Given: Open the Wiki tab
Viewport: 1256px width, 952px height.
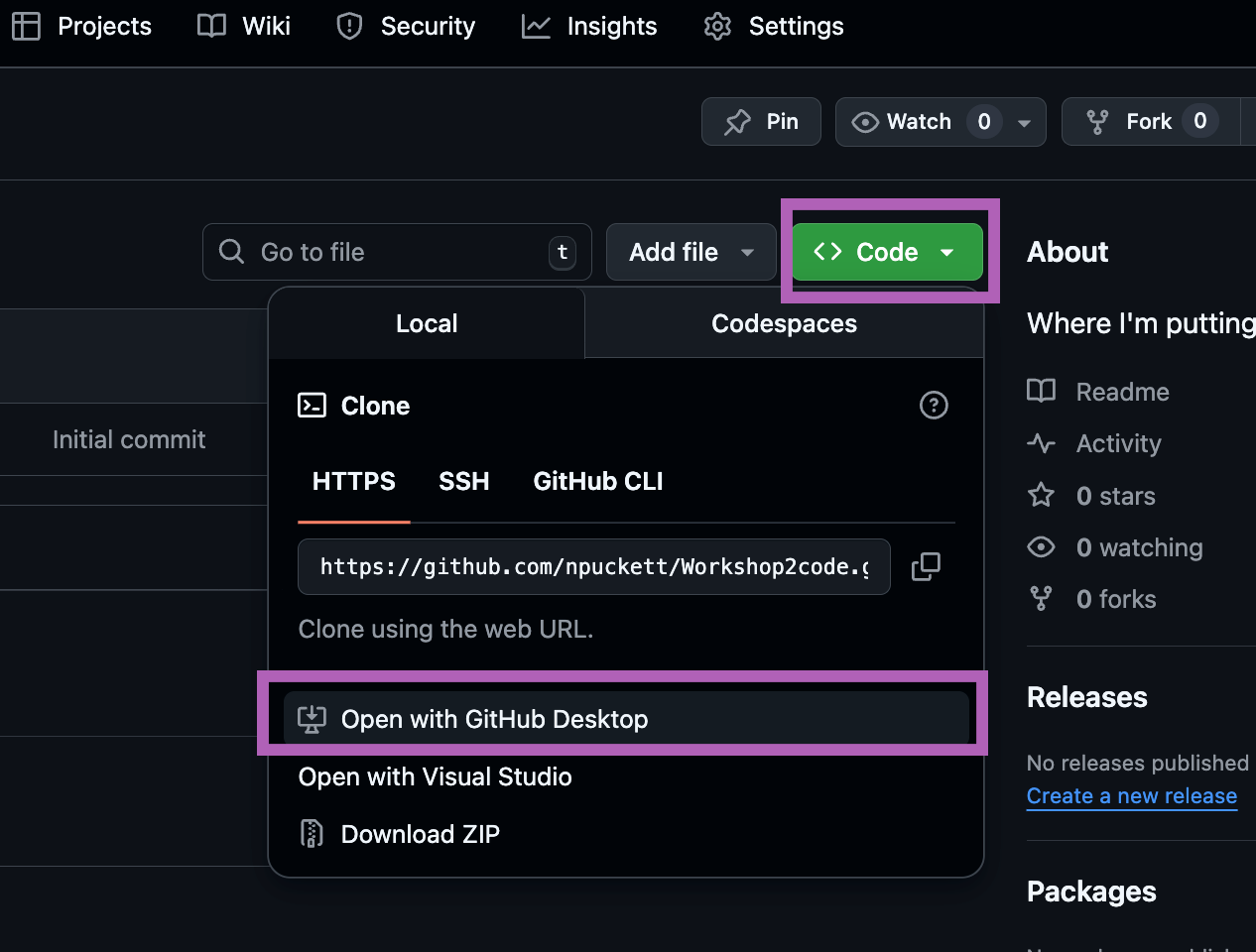Looking at the screenshot, I should coord(244,26).
